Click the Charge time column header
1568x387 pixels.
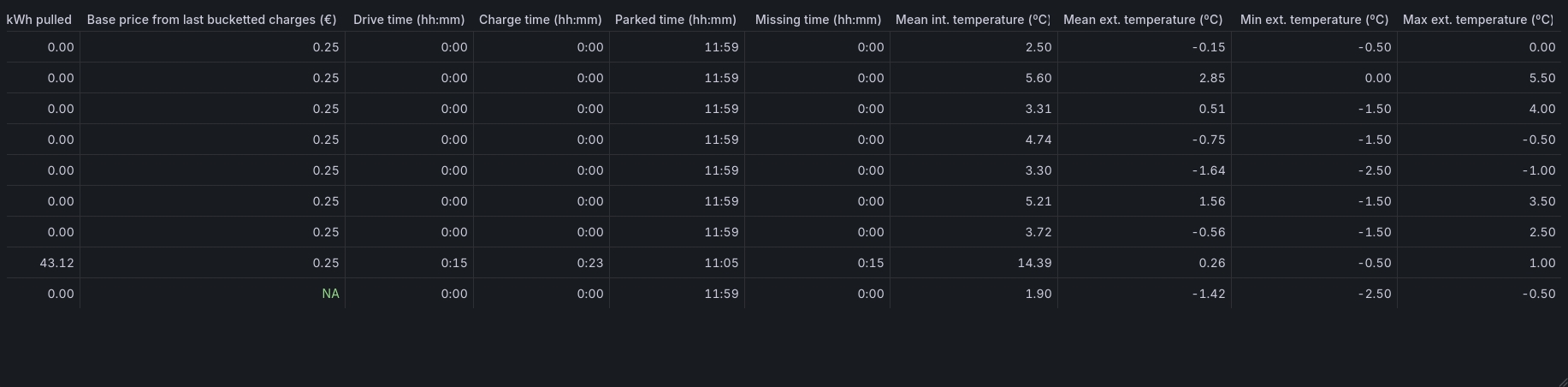click(540, 20)
